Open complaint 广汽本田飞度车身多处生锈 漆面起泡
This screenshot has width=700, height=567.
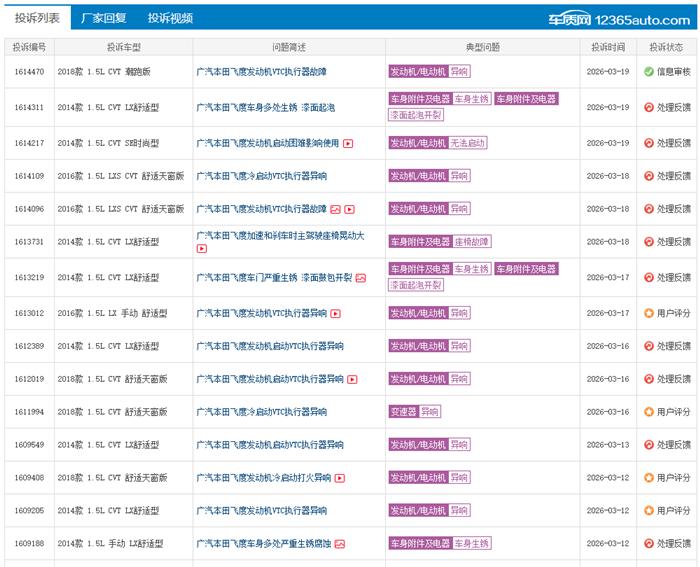[265, 107]
